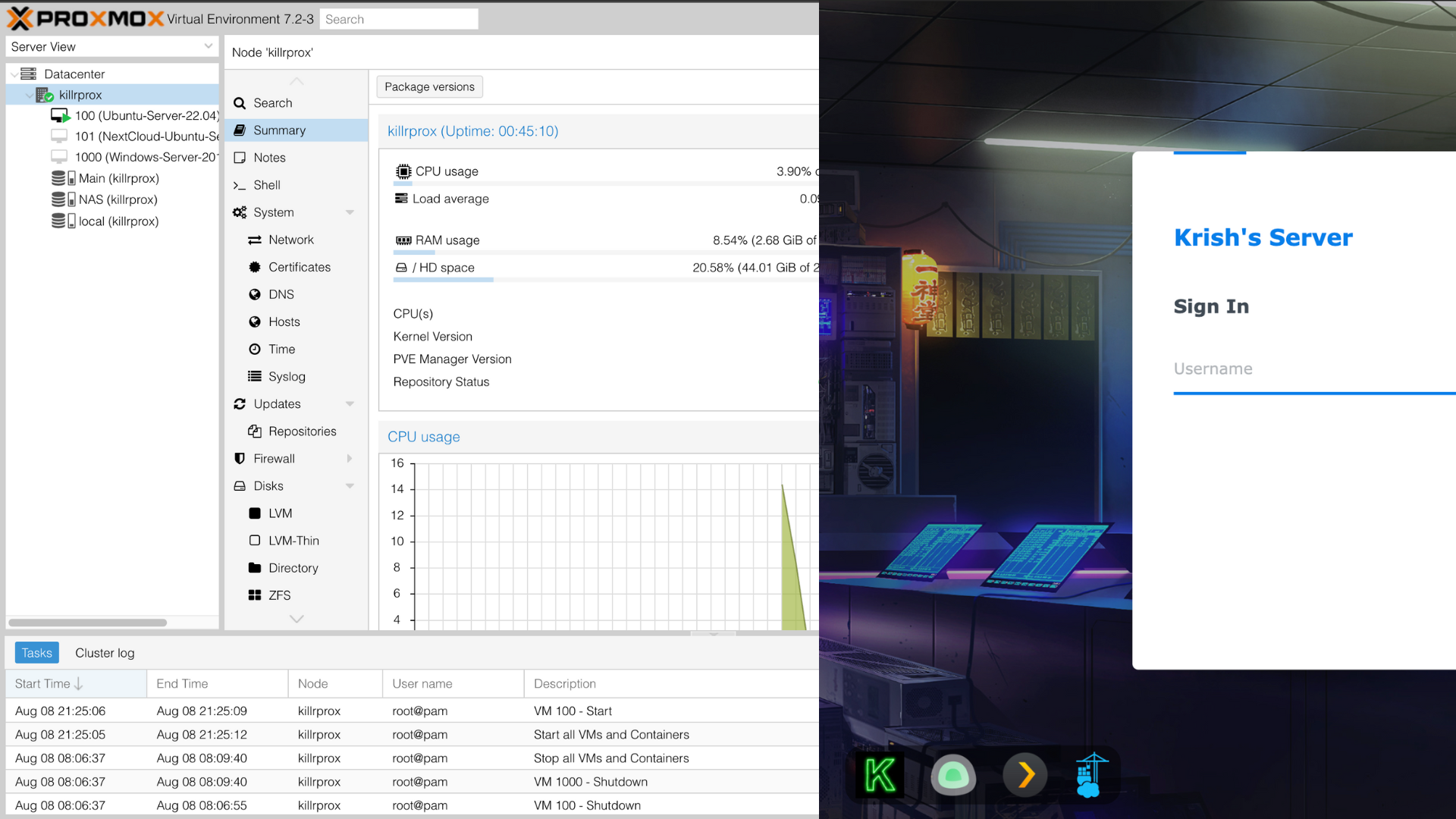The image size is (1456, 819).
Task: Click the yellow chevron app icon in the dock
Action: tap(1025, 775)
